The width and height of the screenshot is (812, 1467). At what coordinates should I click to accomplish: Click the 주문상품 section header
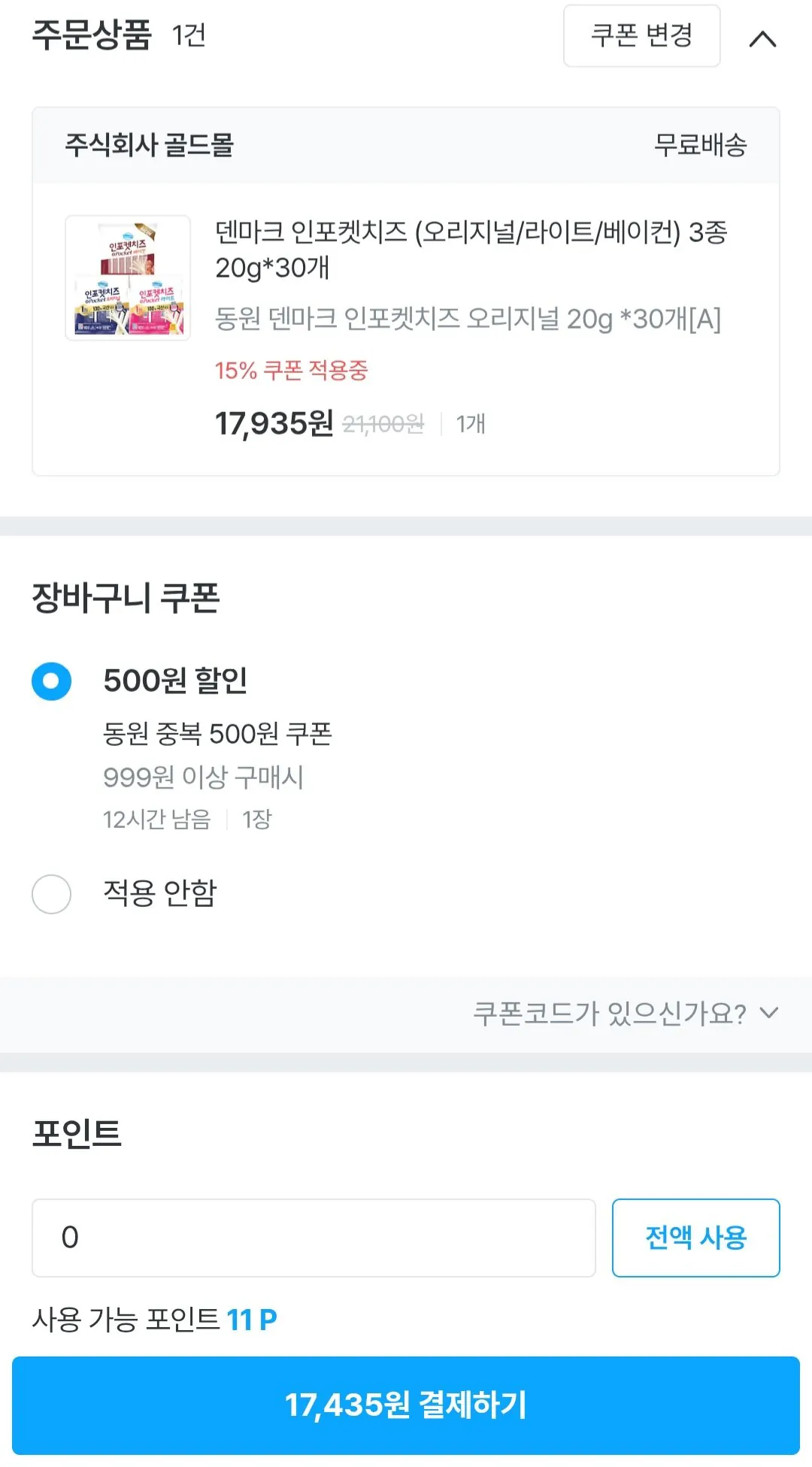(92, 35)
